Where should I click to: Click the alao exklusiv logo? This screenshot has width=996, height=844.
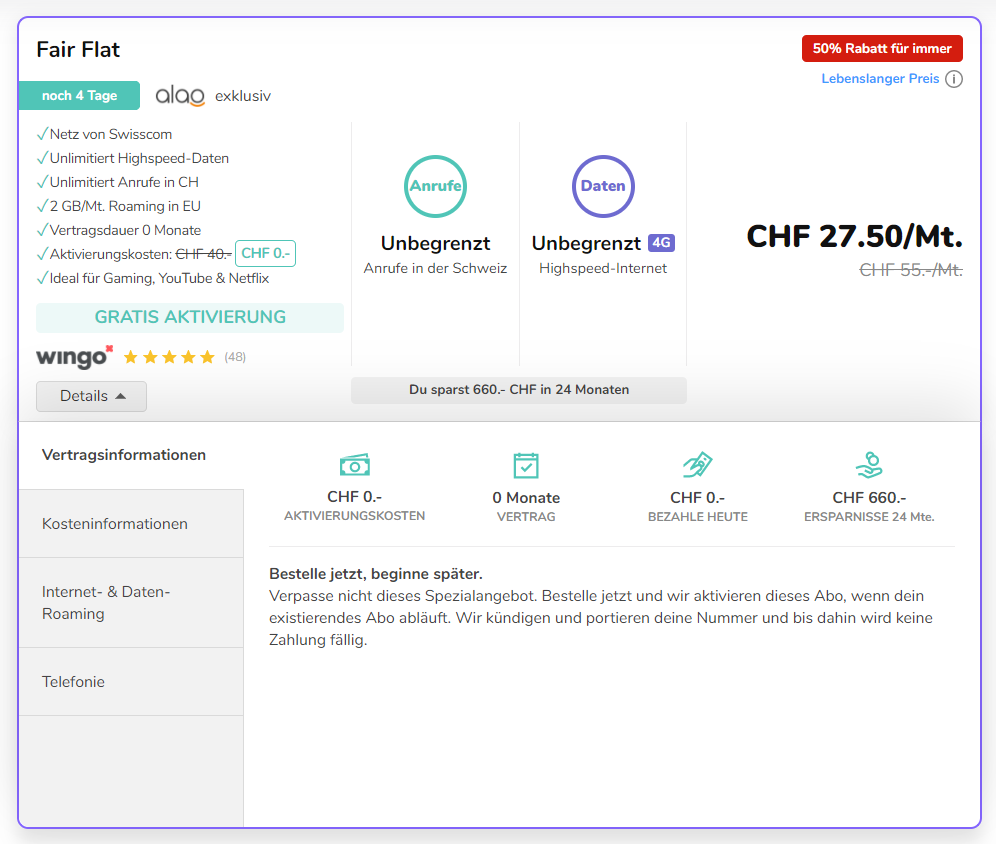[x=180, y=96]
